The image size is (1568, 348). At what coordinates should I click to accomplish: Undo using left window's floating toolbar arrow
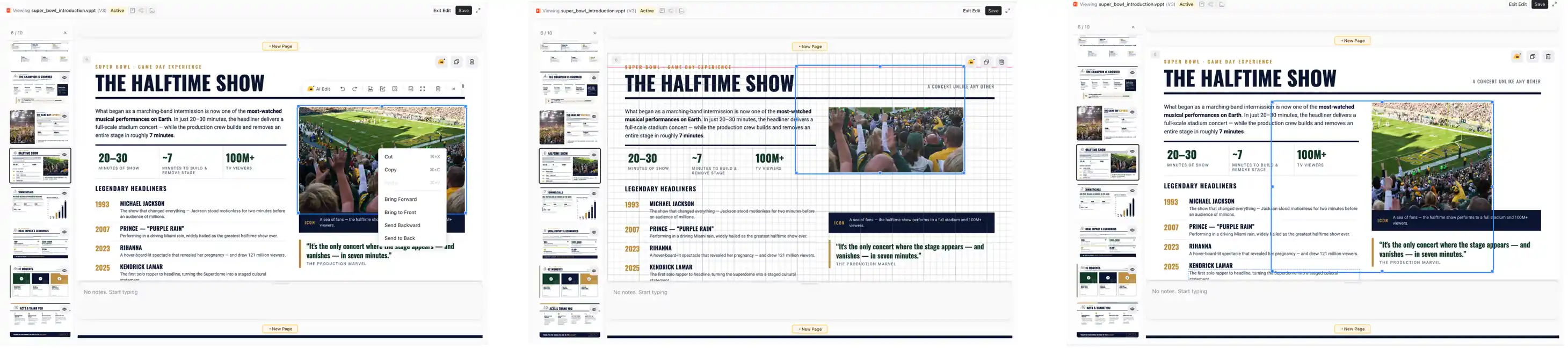click(343, 89)
